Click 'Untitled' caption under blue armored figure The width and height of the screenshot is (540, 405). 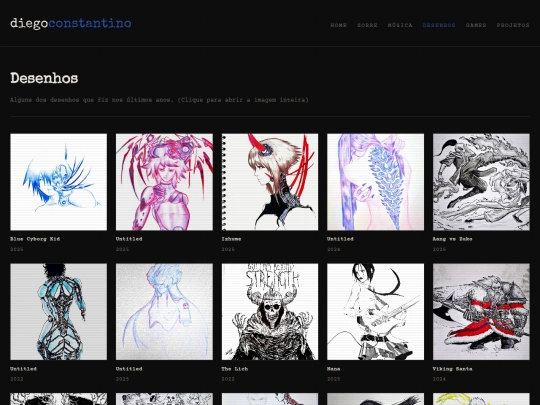(23, 369)
